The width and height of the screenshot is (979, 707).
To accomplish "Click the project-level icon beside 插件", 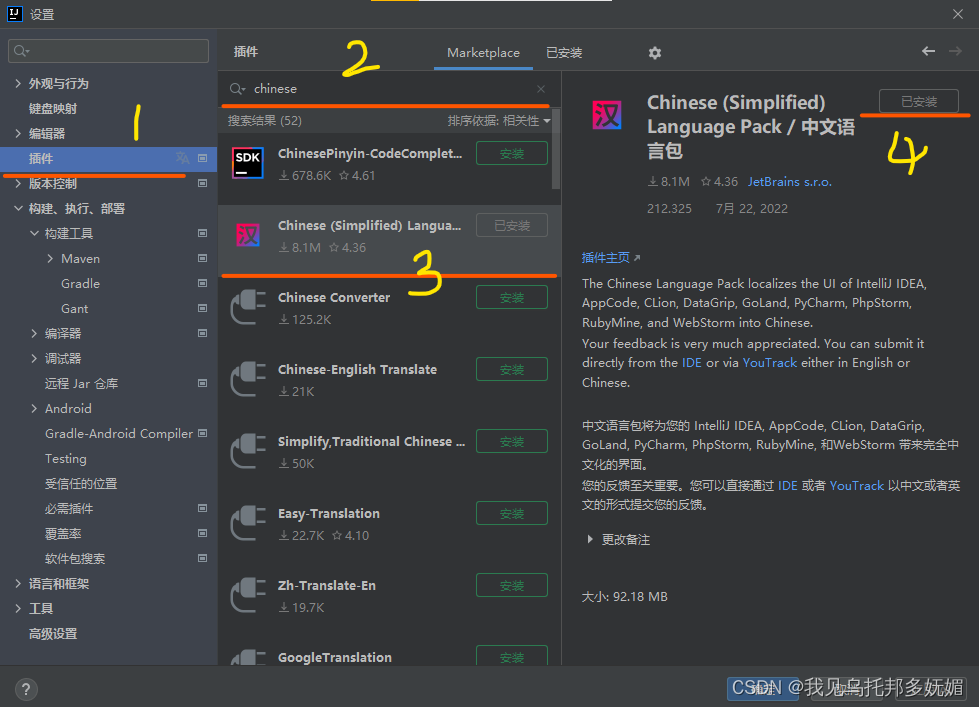I will 202,158.
